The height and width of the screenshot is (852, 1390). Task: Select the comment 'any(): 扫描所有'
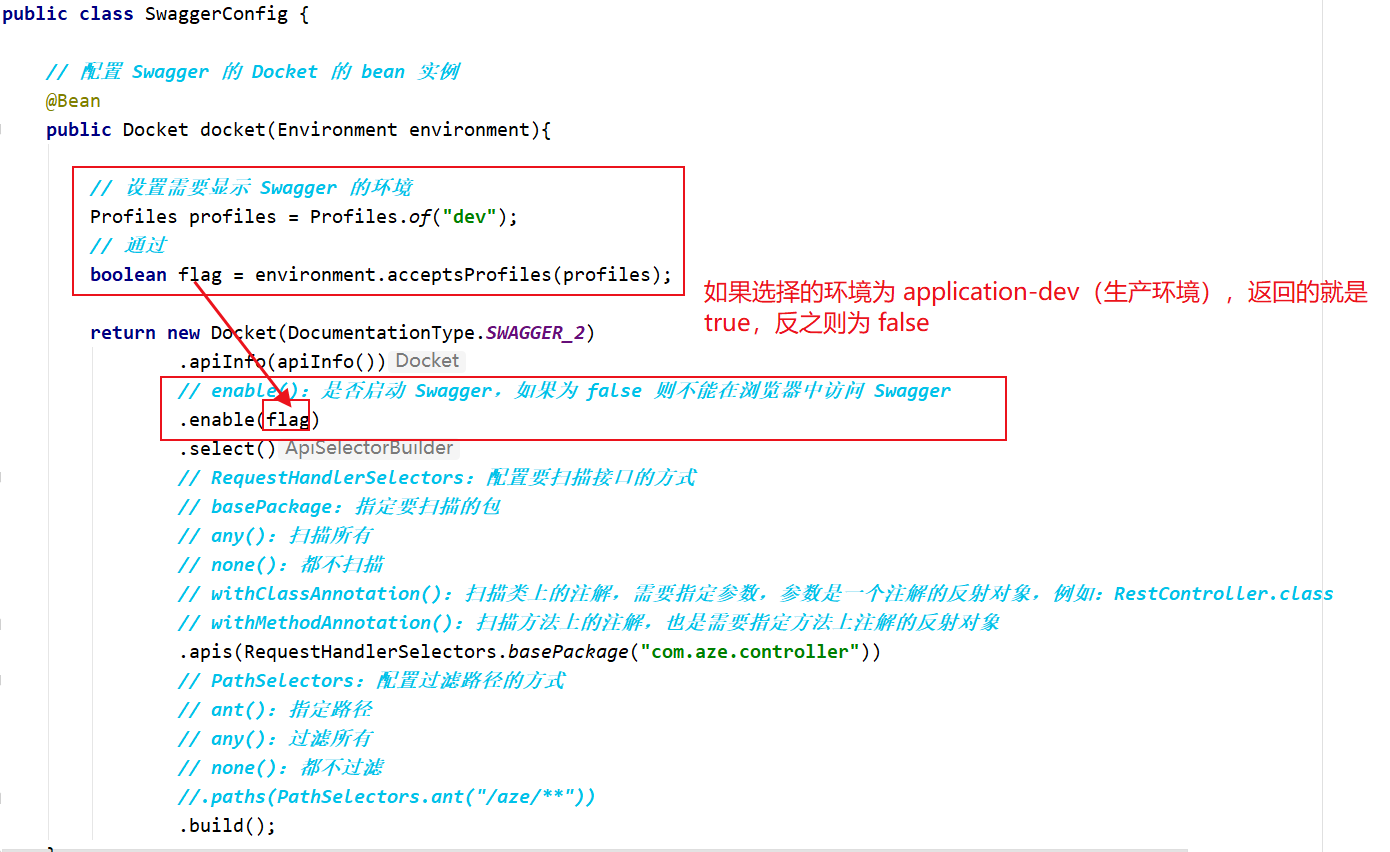[276, 536]
